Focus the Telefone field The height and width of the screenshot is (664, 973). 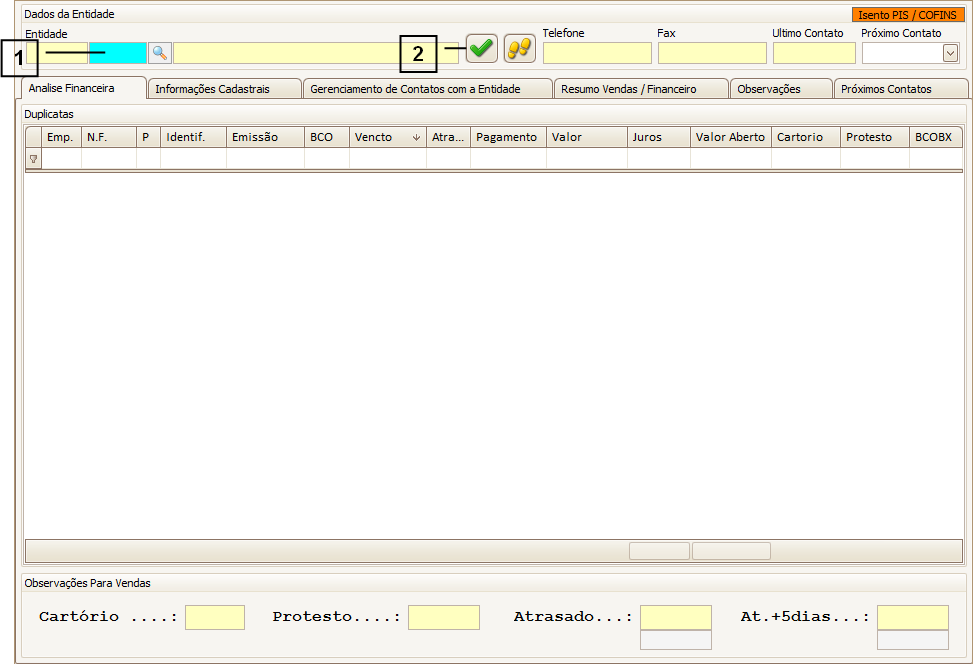(x=597, y=53)
